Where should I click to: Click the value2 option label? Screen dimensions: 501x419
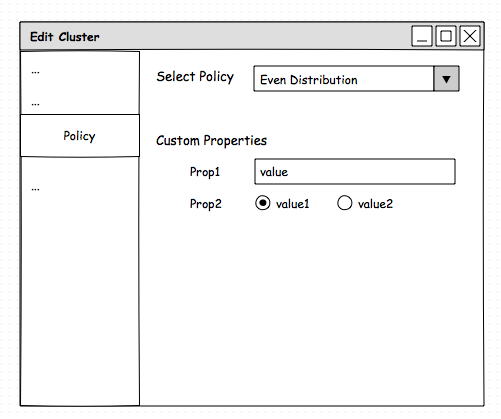click(375, 204)
